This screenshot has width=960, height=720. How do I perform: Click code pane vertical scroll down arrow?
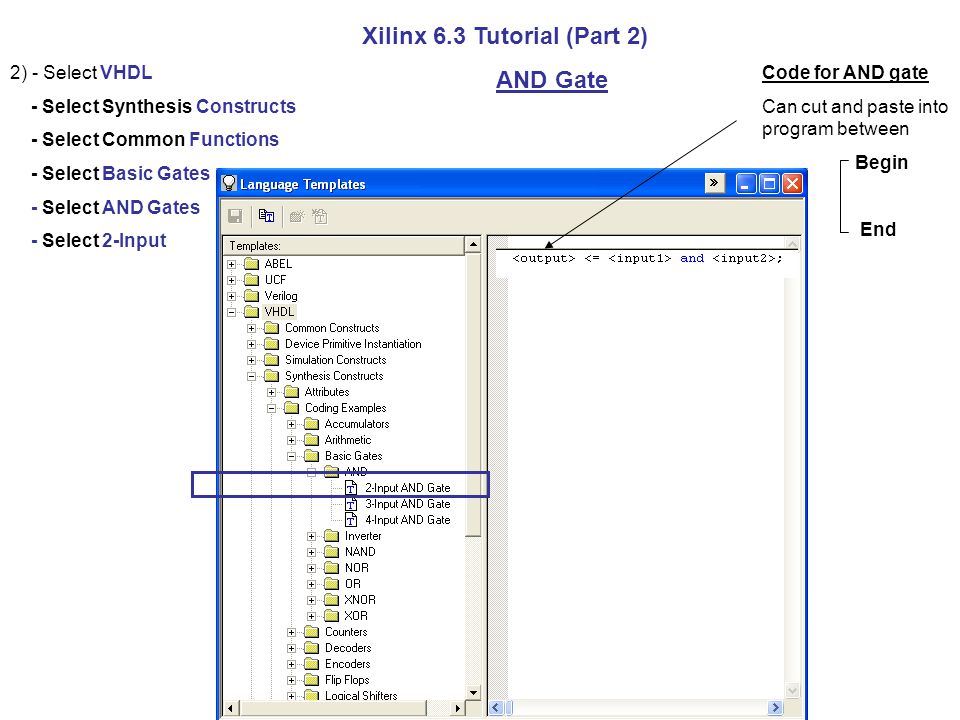tap(792, 691)
